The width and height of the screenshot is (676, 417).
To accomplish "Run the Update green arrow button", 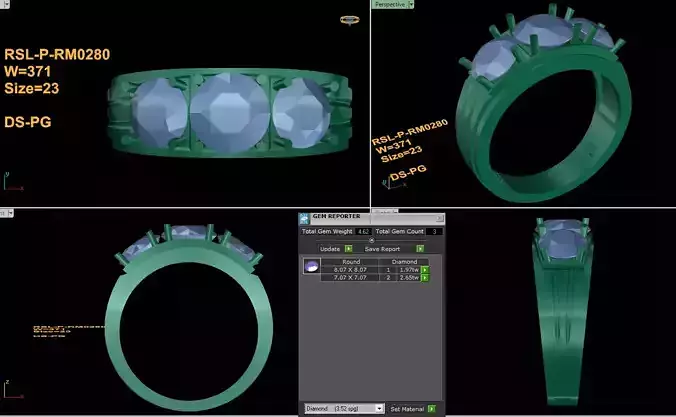I will pos(348,249).
